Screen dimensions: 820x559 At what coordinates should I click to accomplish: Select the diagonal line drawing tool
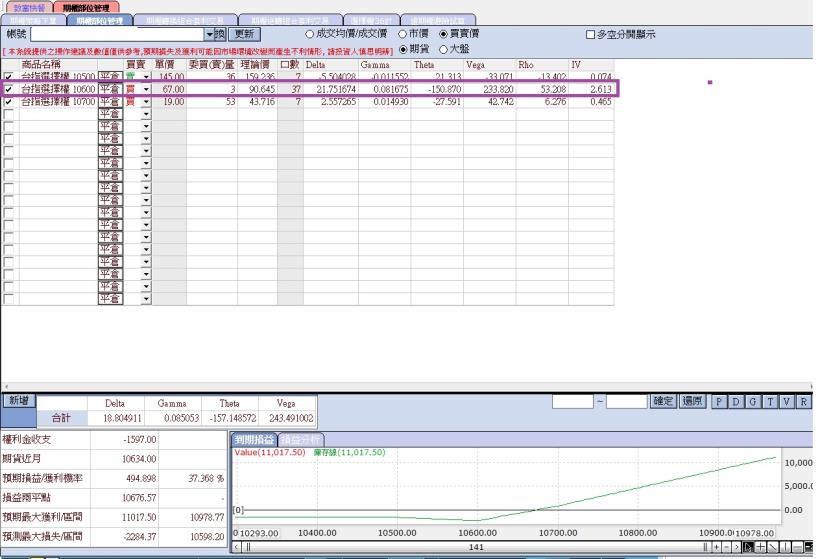click(775, 548)
